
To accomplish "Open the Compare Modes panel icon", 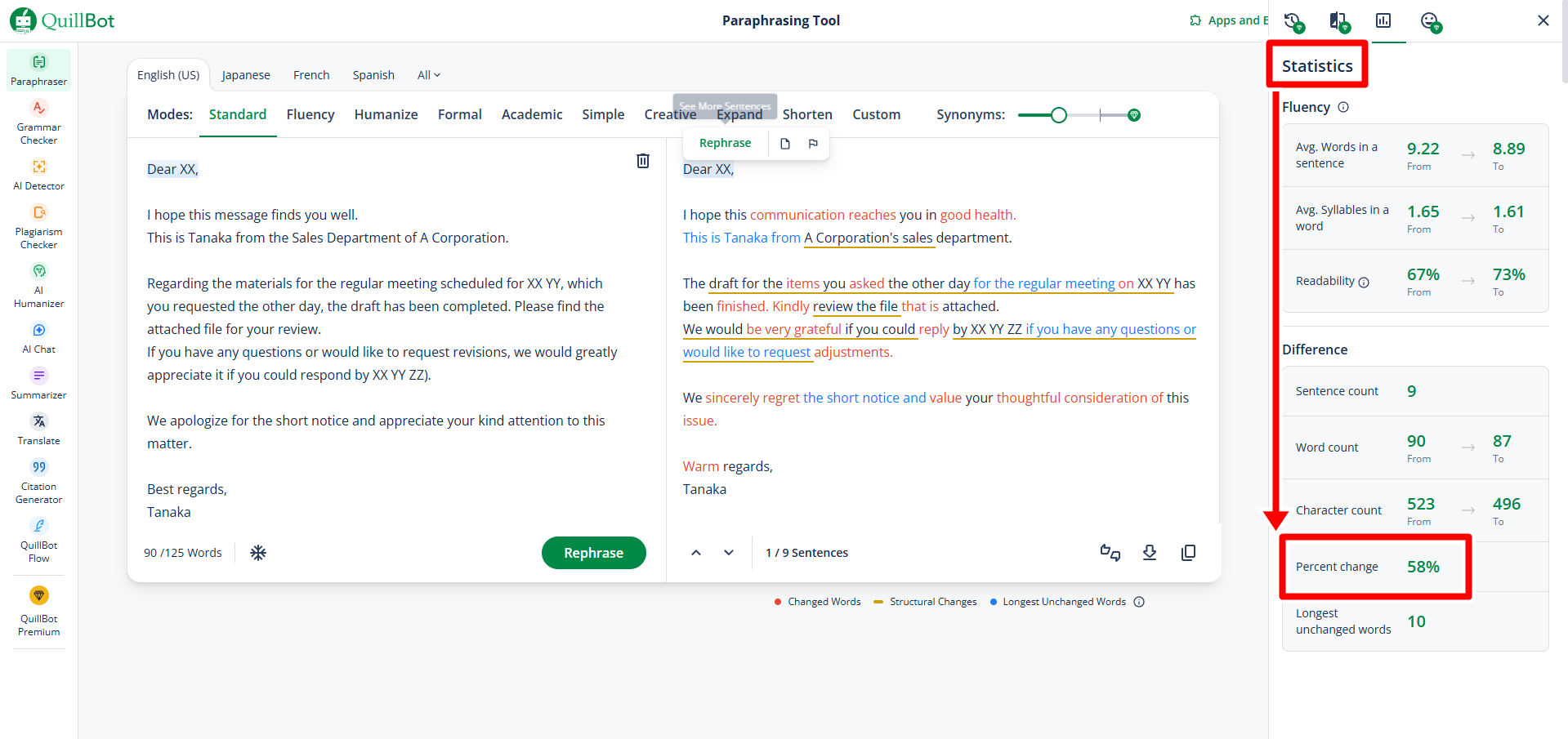I will pyautogui.click(x=1339, y=21).
